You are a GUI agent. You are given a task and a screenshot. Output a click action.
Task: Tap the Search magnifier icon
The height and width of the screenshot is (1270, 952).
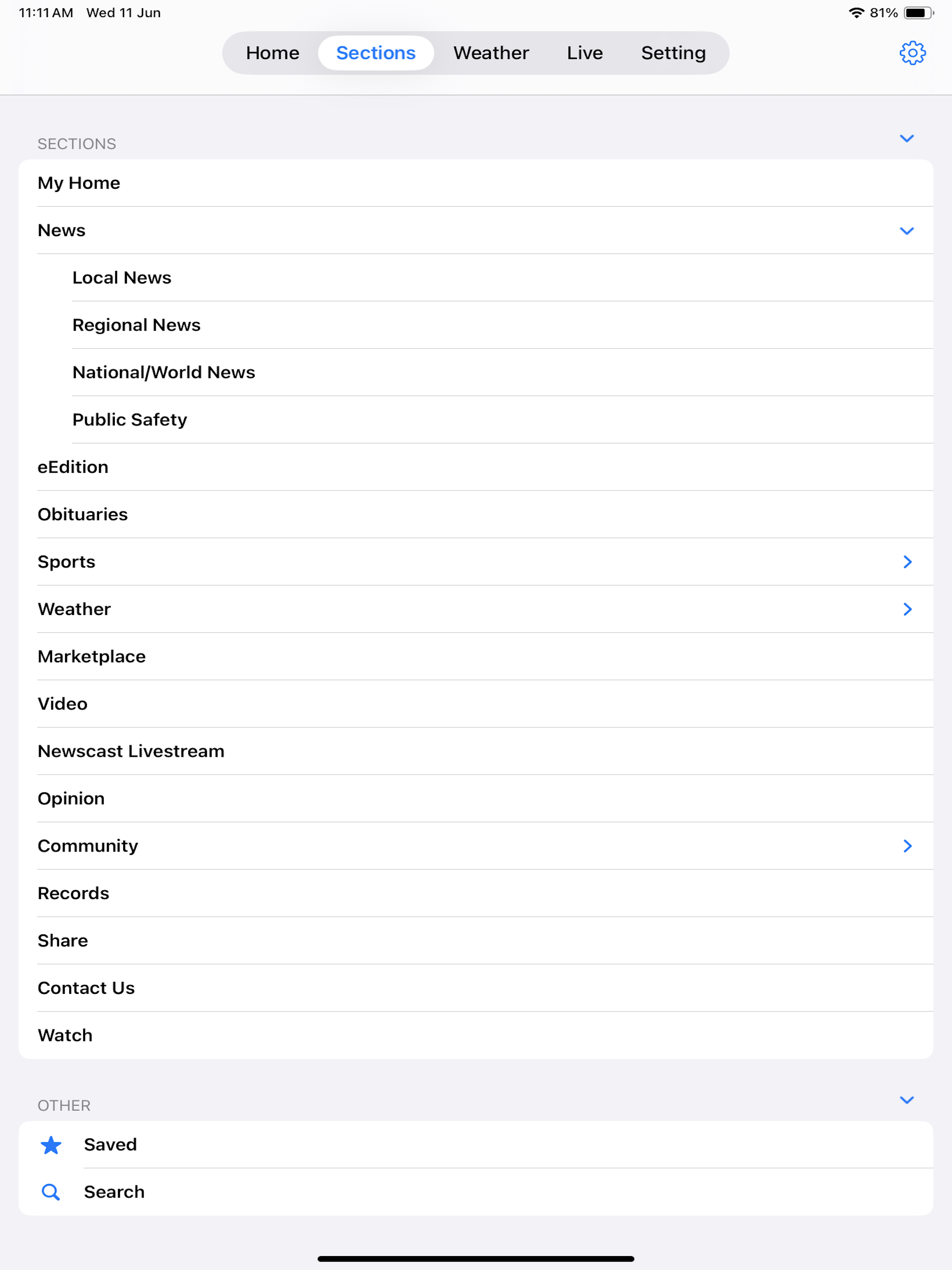click(51, 1192)
